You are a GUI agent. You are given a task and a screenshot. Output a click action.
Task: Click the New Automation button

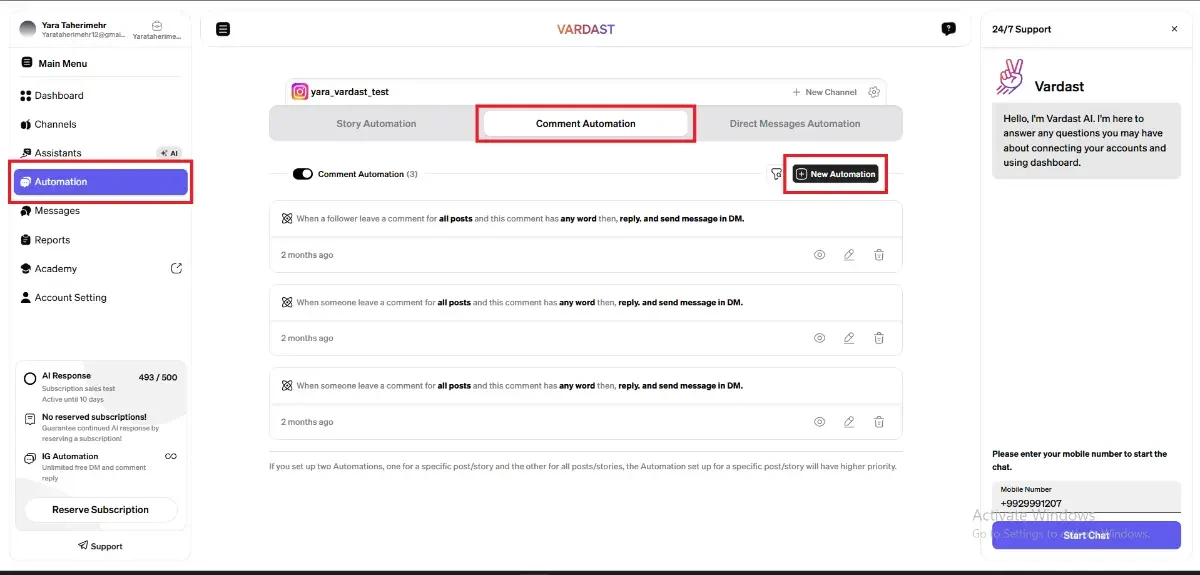pos(835,174)
